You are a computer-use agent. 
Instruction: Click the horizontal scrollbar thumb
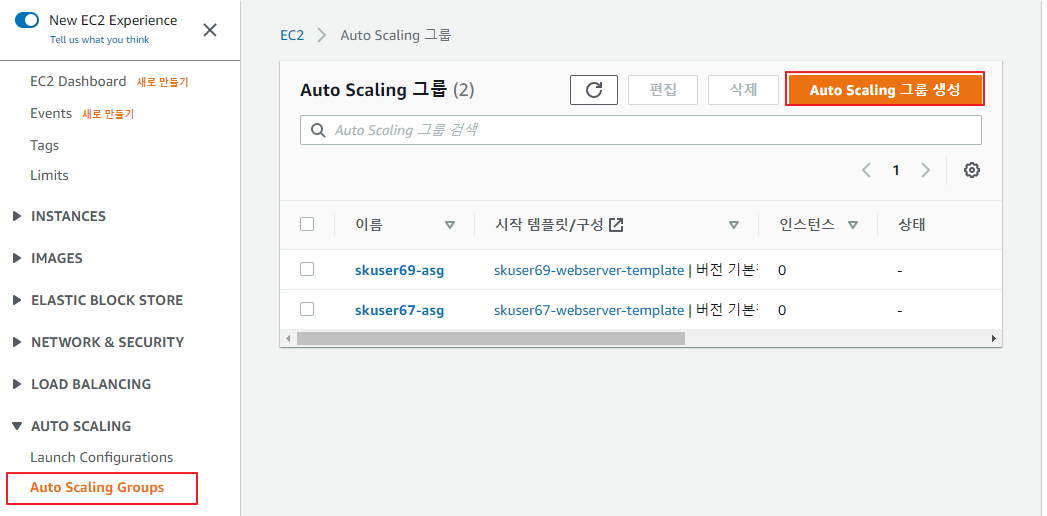click(491, 338)
